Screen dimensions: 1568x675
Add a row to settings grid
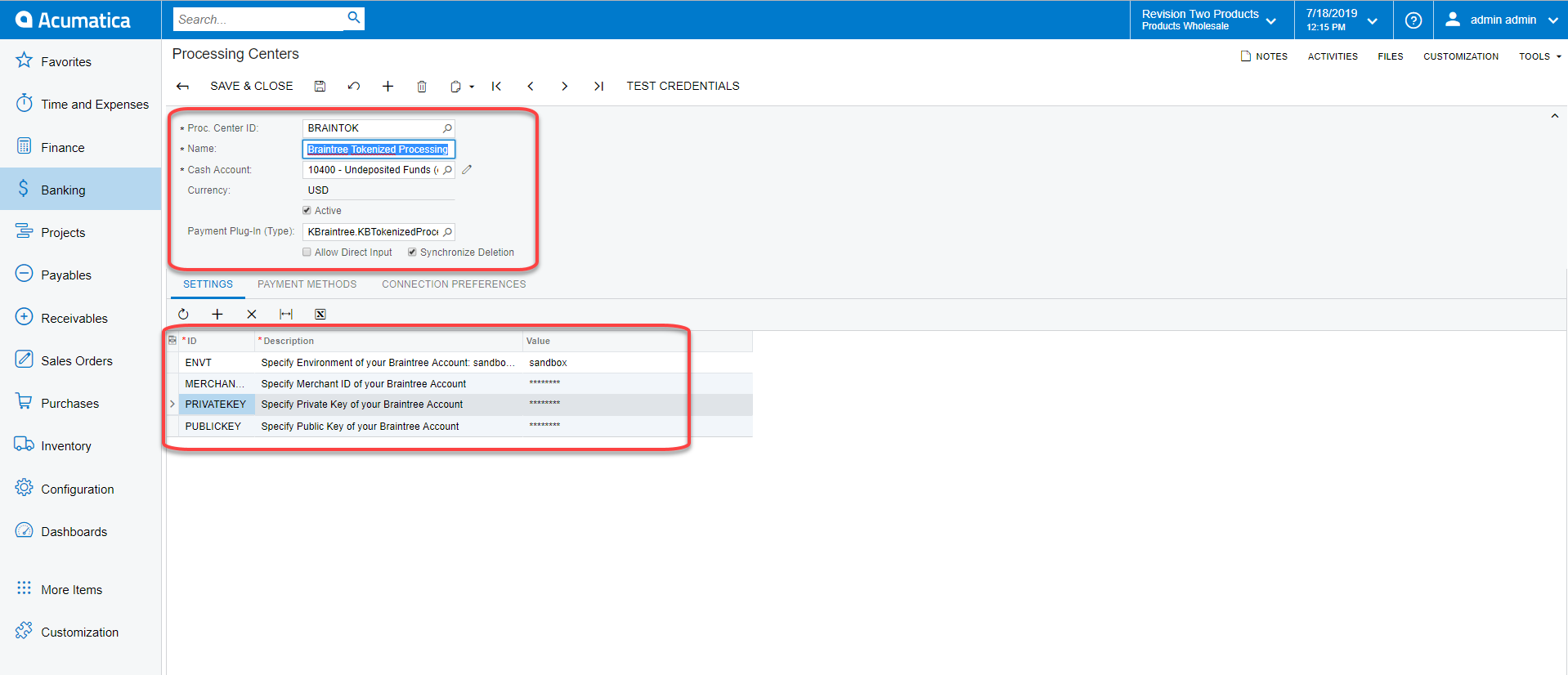point(217,314)
